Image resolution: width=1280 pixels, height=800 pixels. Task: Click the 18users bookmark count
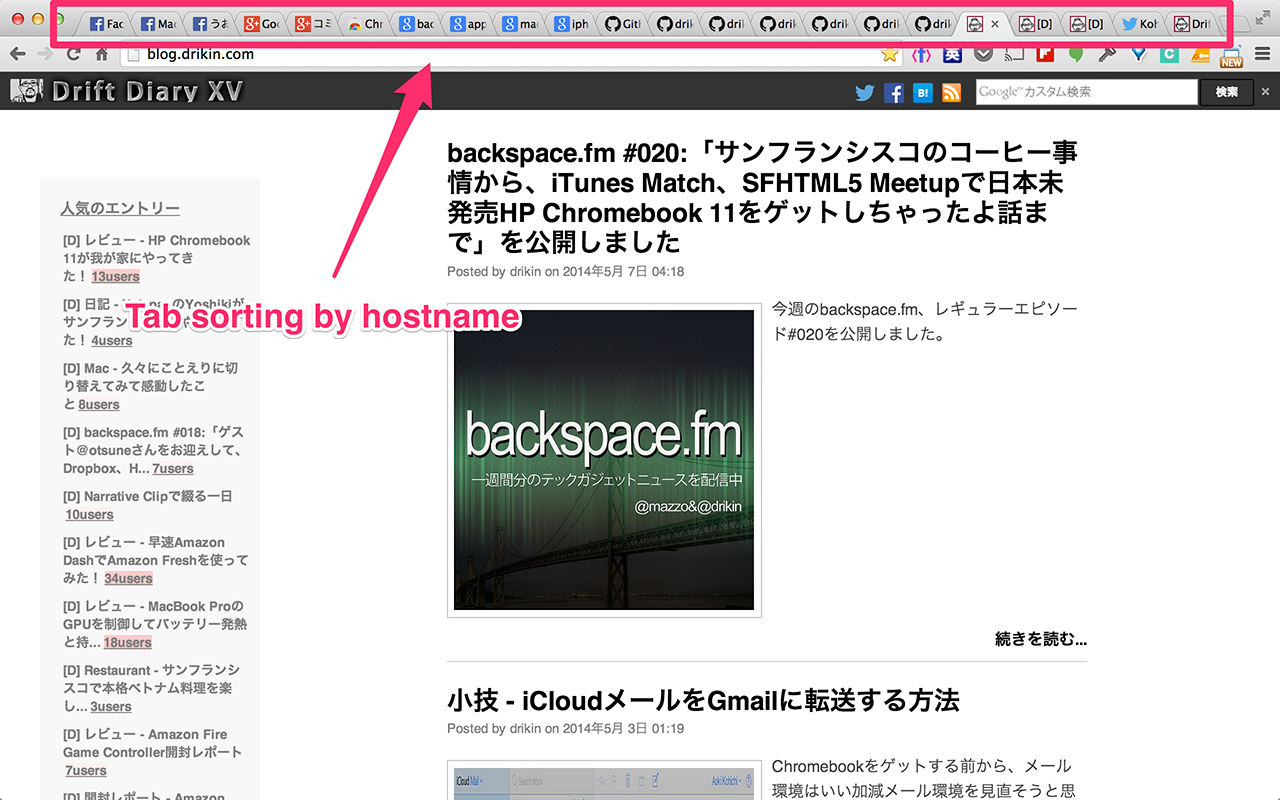click(x=128, y=643)
